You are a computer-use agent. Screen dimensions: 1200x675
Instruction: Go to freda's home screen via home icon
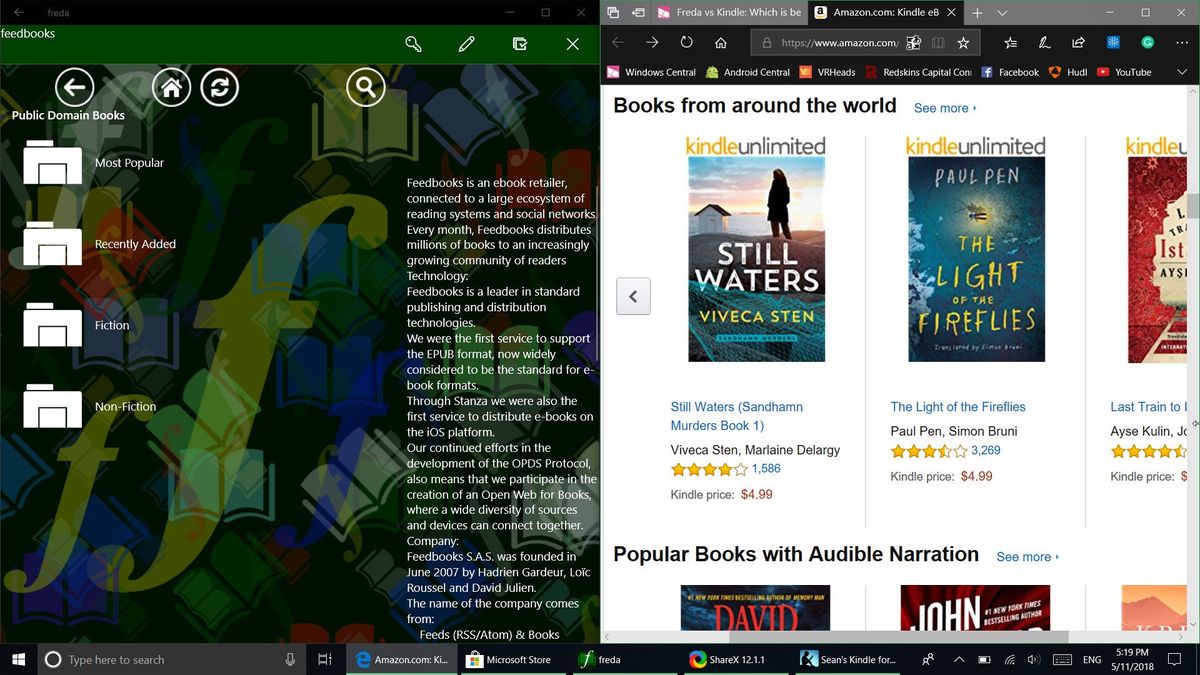170,88
